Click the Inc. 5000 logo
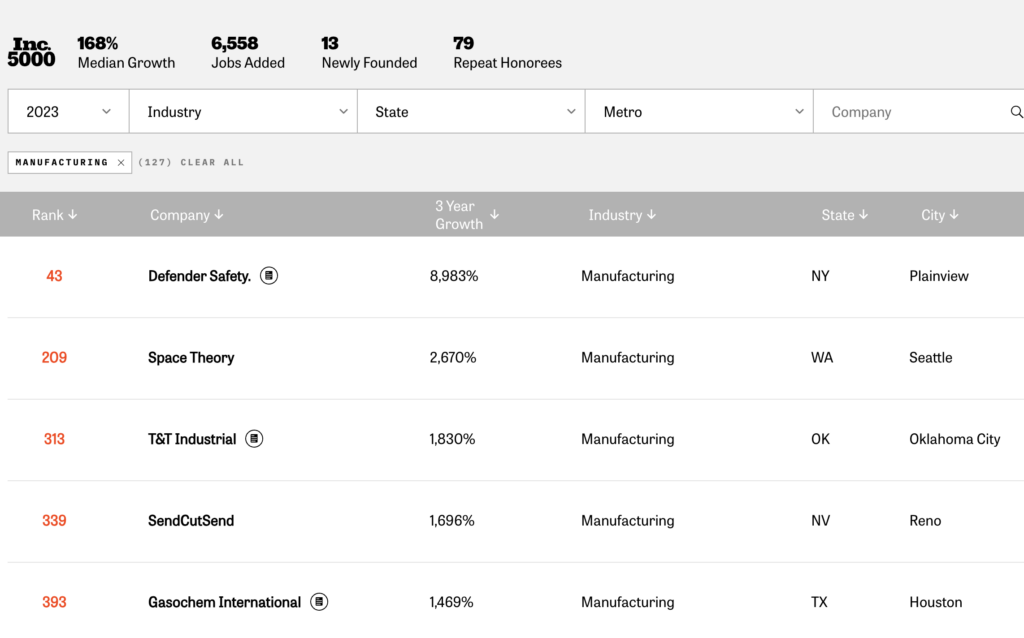Viewport: 1024px width, 638px height. (x=31, y=52)
